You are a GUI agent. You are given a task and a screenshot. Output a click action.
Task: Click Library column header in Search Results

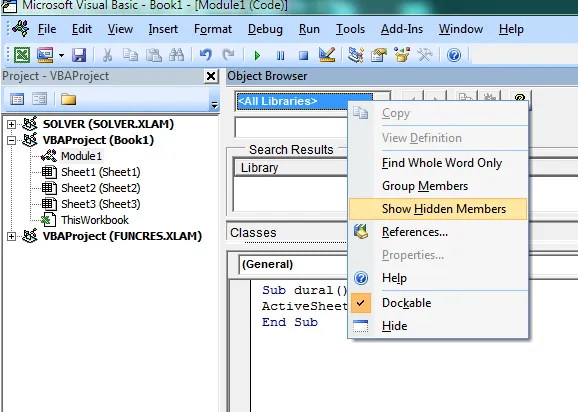click(x=291, y=168)
